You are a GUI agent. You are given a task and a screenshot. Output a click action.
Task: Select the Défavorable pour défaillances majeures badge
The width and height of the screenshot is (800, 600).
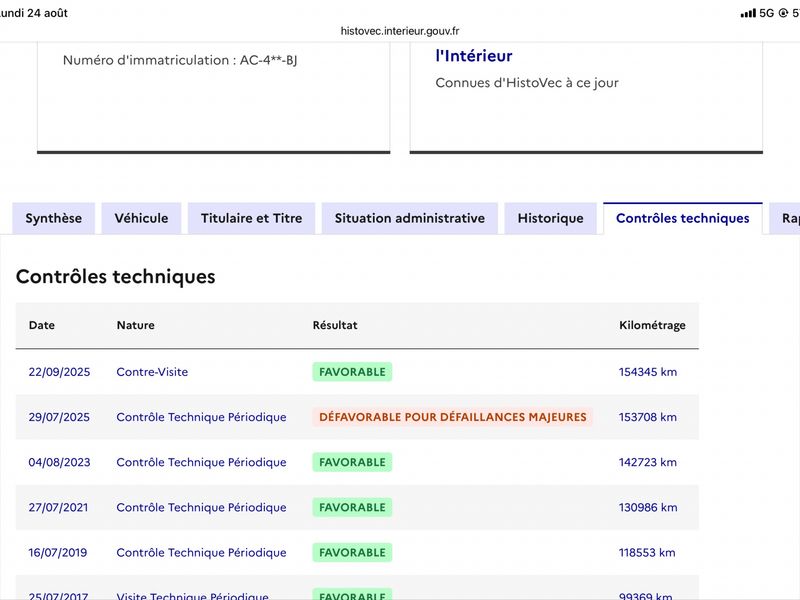[x=453, y=417]
